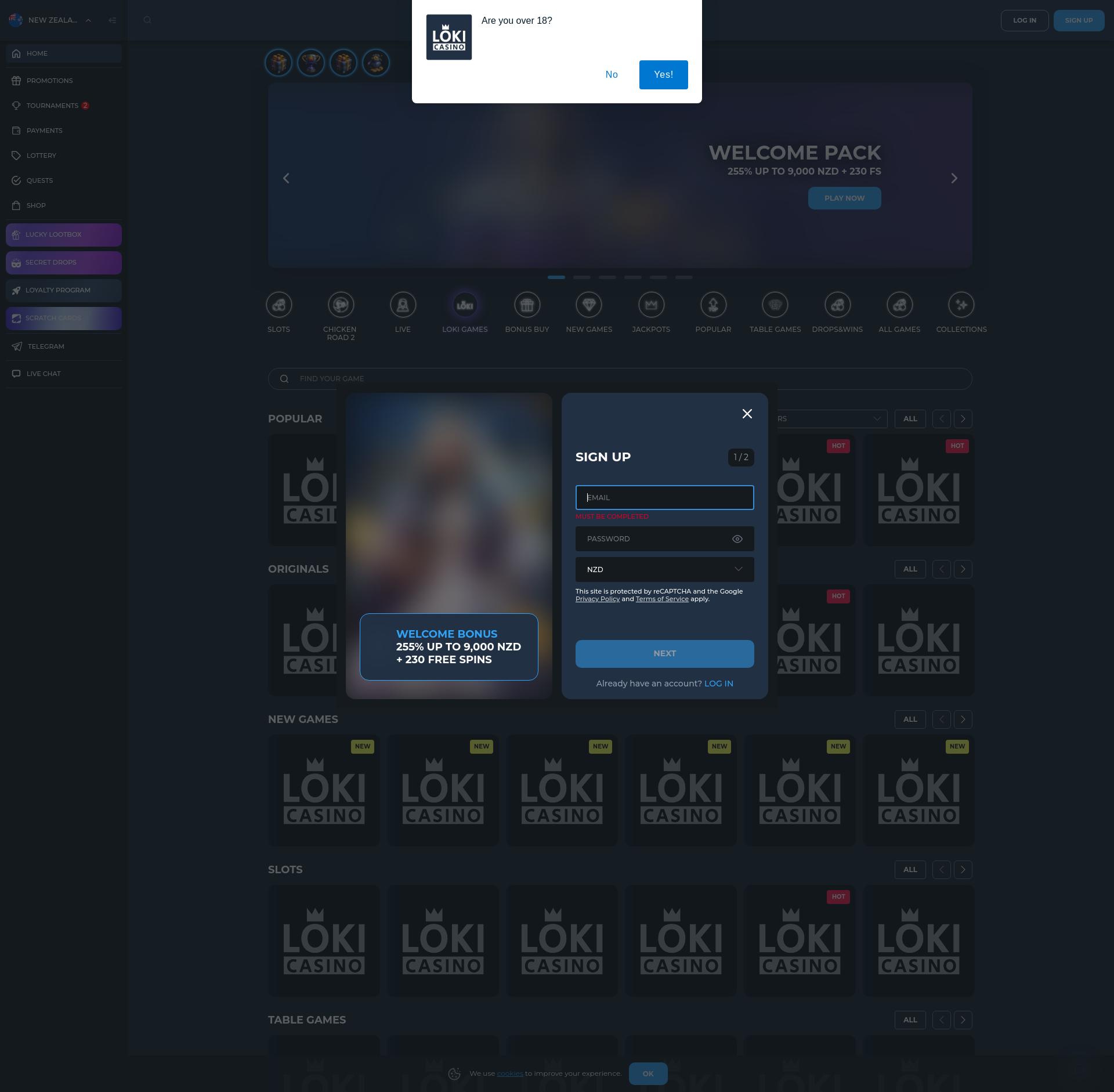Toggle password visibility eye icon

tap(737, 539)
